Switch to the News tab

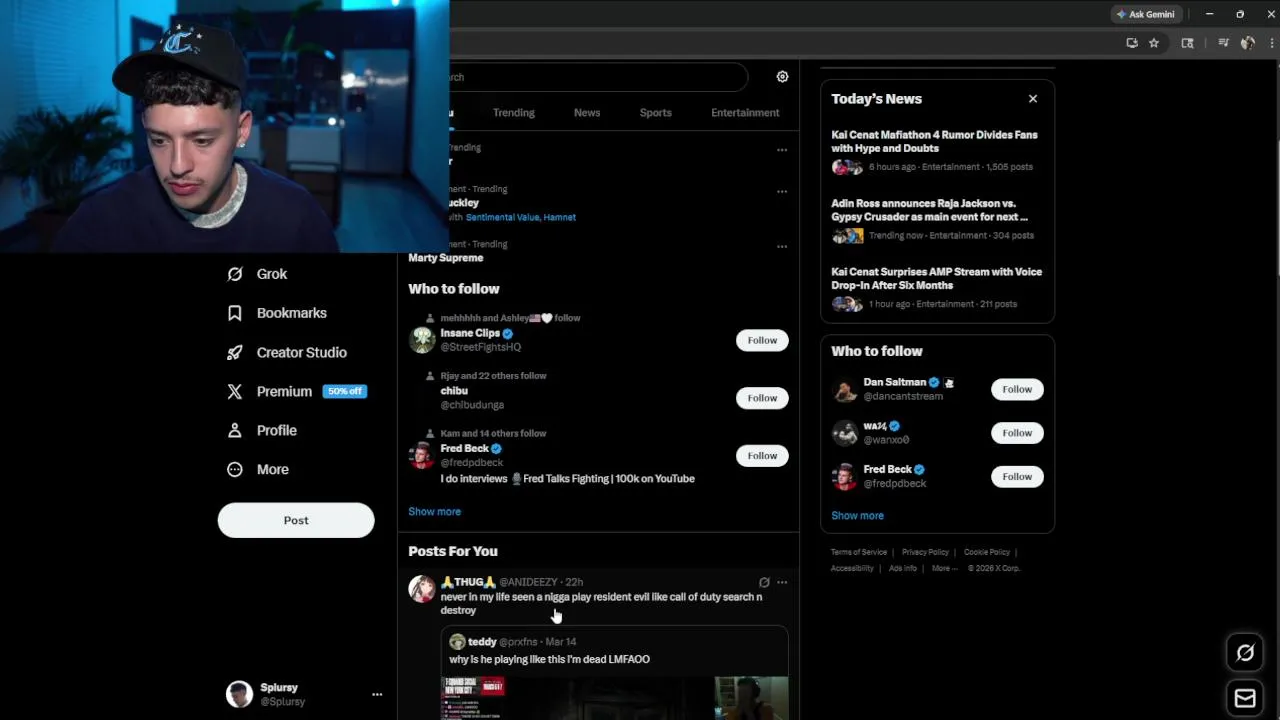pos(587,113)
